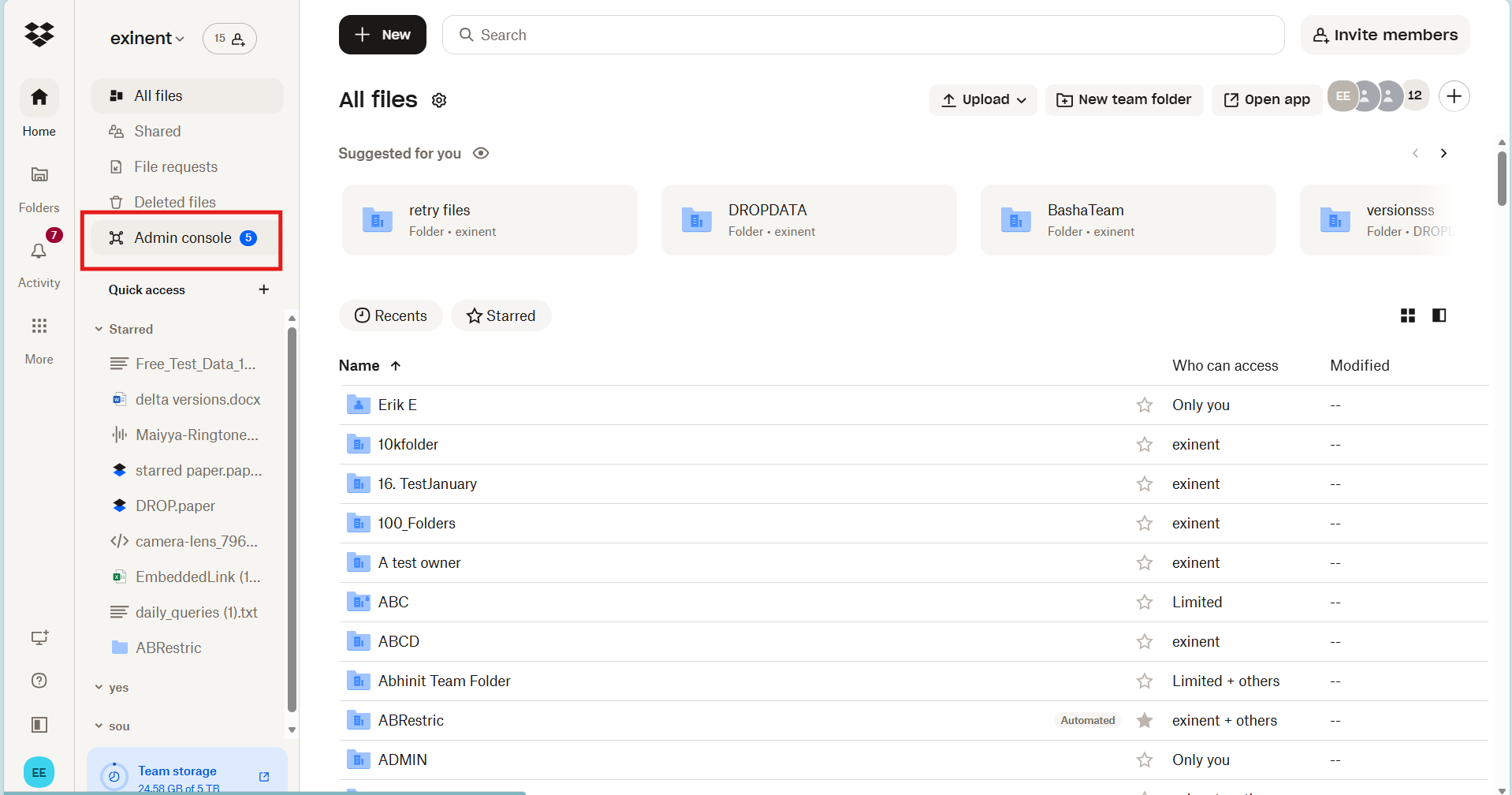Open the details side panel icon
This screenshot has width=1512, height=795.
coord(1439,315)
